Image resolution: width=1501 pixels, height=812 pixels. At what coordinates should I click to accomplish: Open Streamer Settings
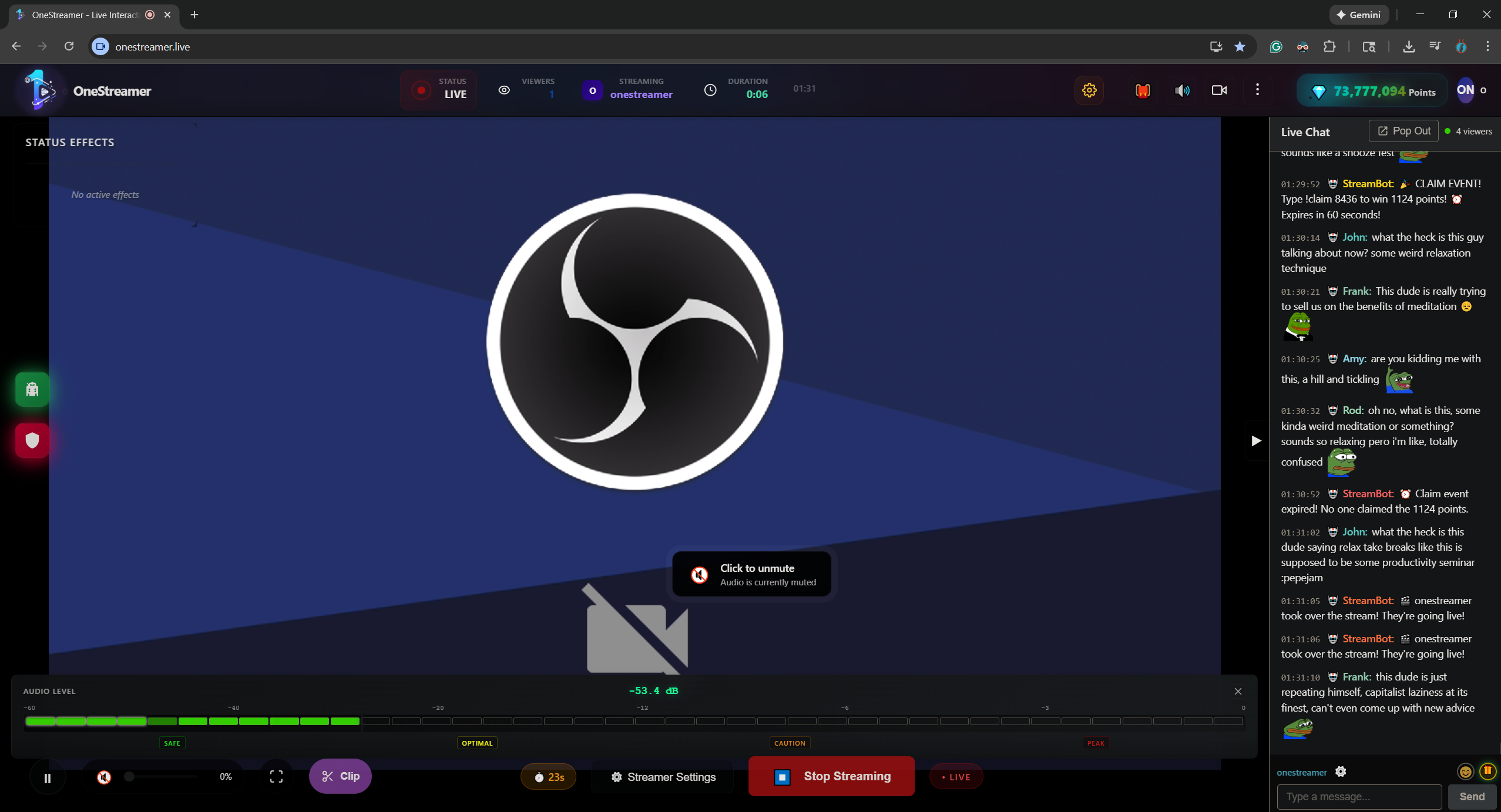click(664, 777)
